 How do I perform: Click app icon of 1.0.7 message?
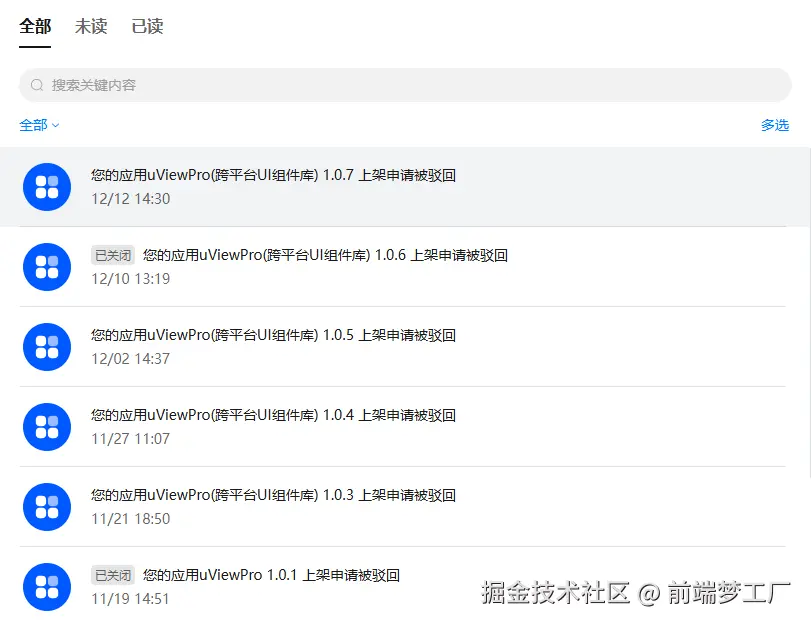[x=47, y=187]
